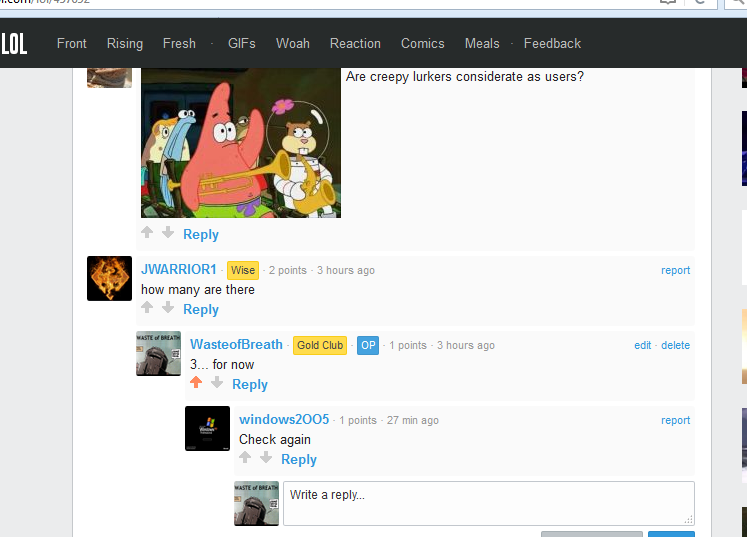Click '3 hours ago' timestamp on JWARRIOR1's comment

[x=346, y=270]
